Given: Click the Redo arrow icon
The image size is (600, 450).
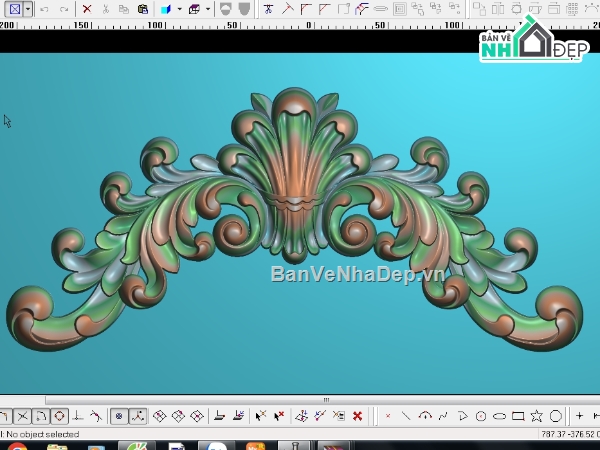Looking at the screenshot, I should point(64,9).
